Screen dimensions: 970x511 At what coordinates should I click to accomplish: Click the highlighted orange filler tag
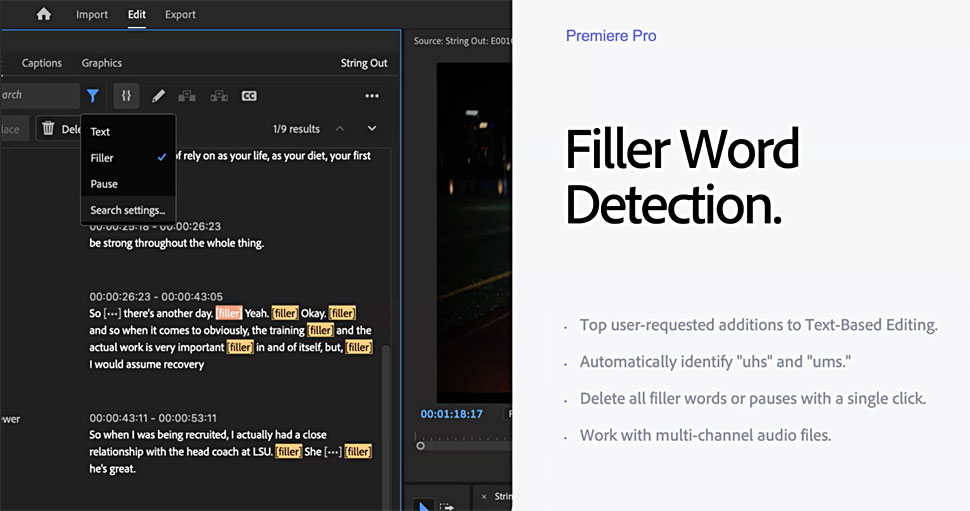(x=229, y=313)
